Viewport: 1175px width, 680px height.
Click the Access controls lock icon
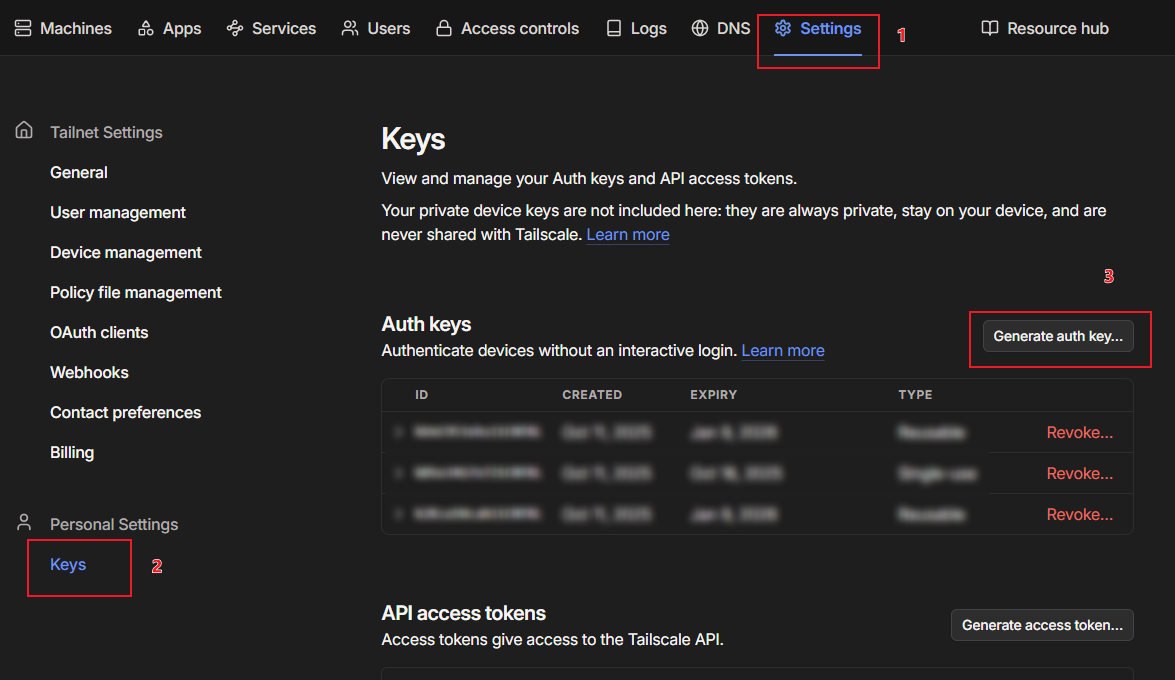point(444,28)
